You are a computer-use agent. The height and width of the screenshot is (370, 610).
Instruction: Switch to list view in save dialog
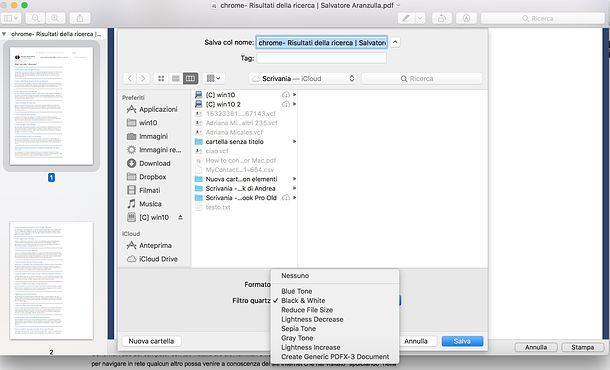(175, 78)
